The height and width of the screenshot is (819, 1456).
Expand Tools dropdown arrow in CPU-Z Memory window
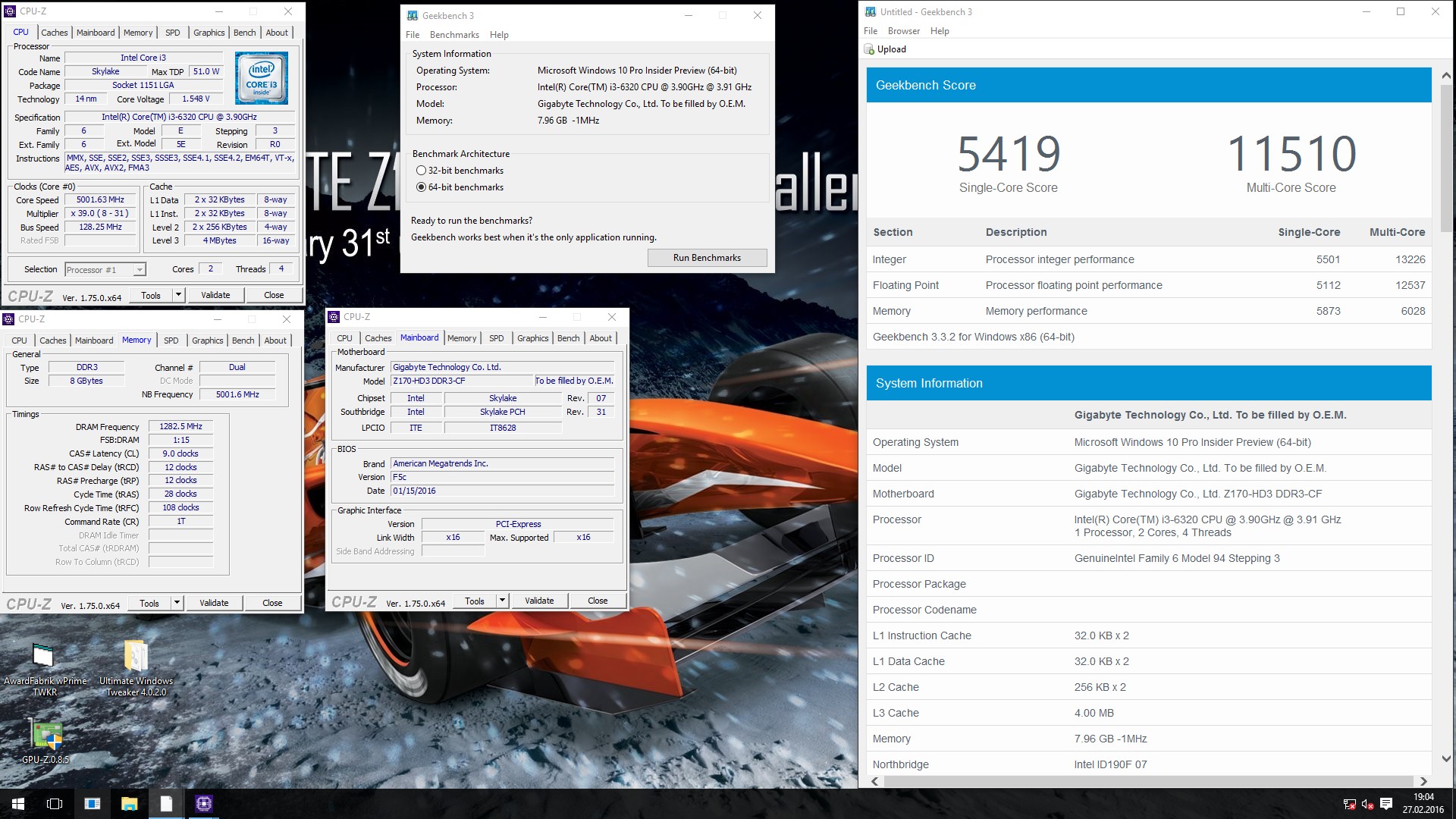pos(177,603)
